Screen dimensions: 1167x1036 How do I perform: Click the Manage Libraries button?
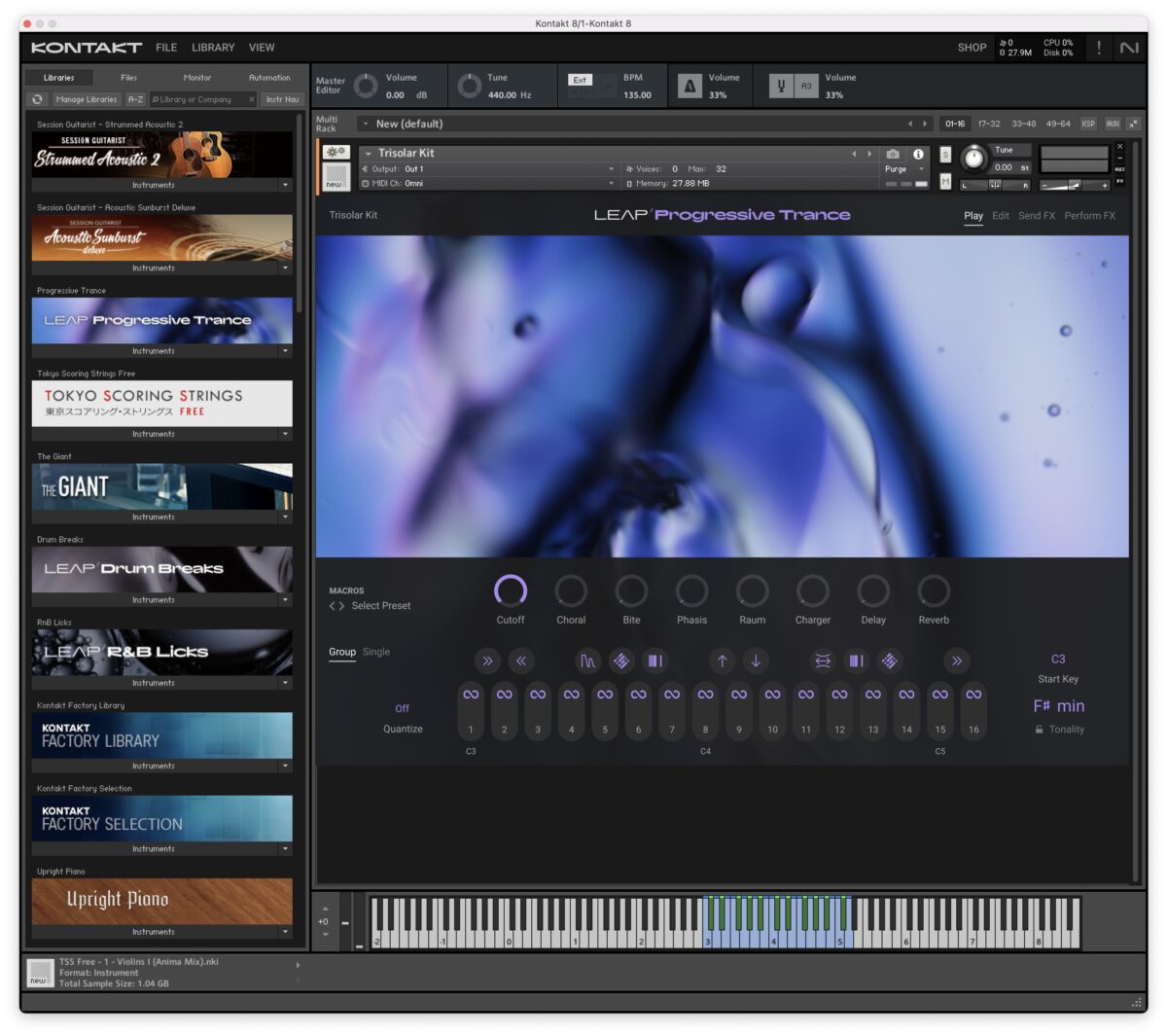tap(86, 99)
